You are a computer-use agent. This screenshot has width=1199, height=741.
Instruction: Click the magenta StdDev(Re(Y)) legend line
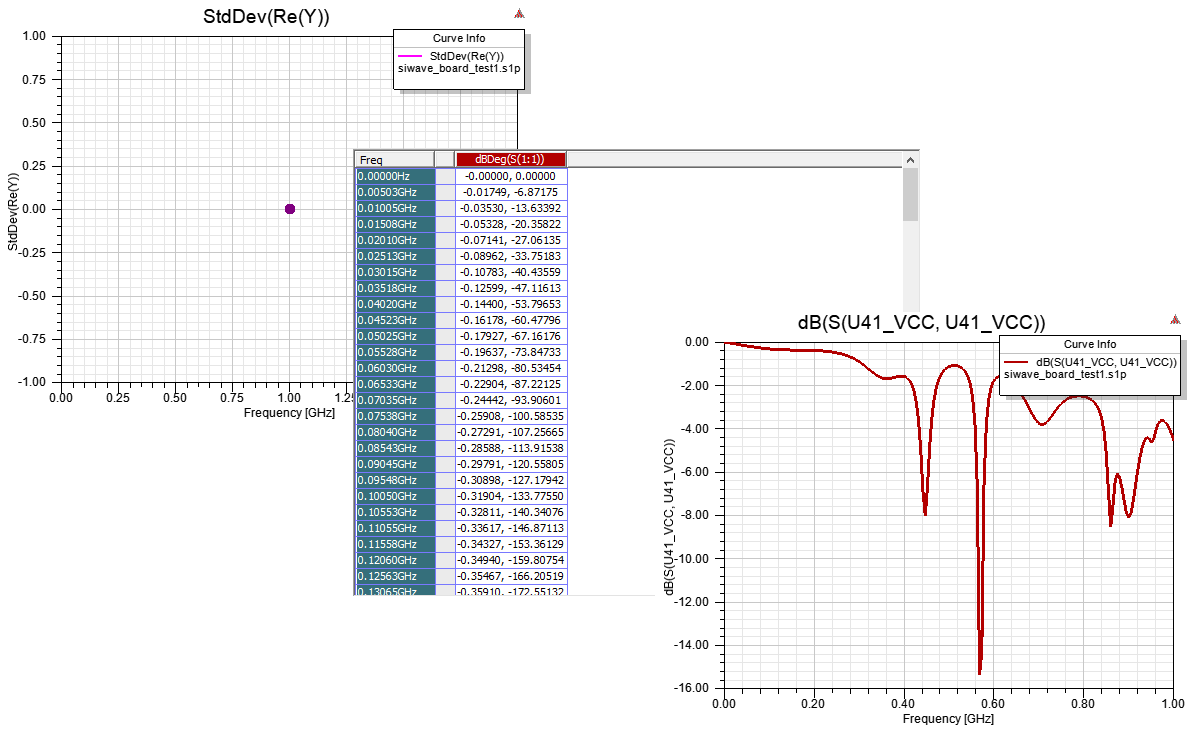410,56
